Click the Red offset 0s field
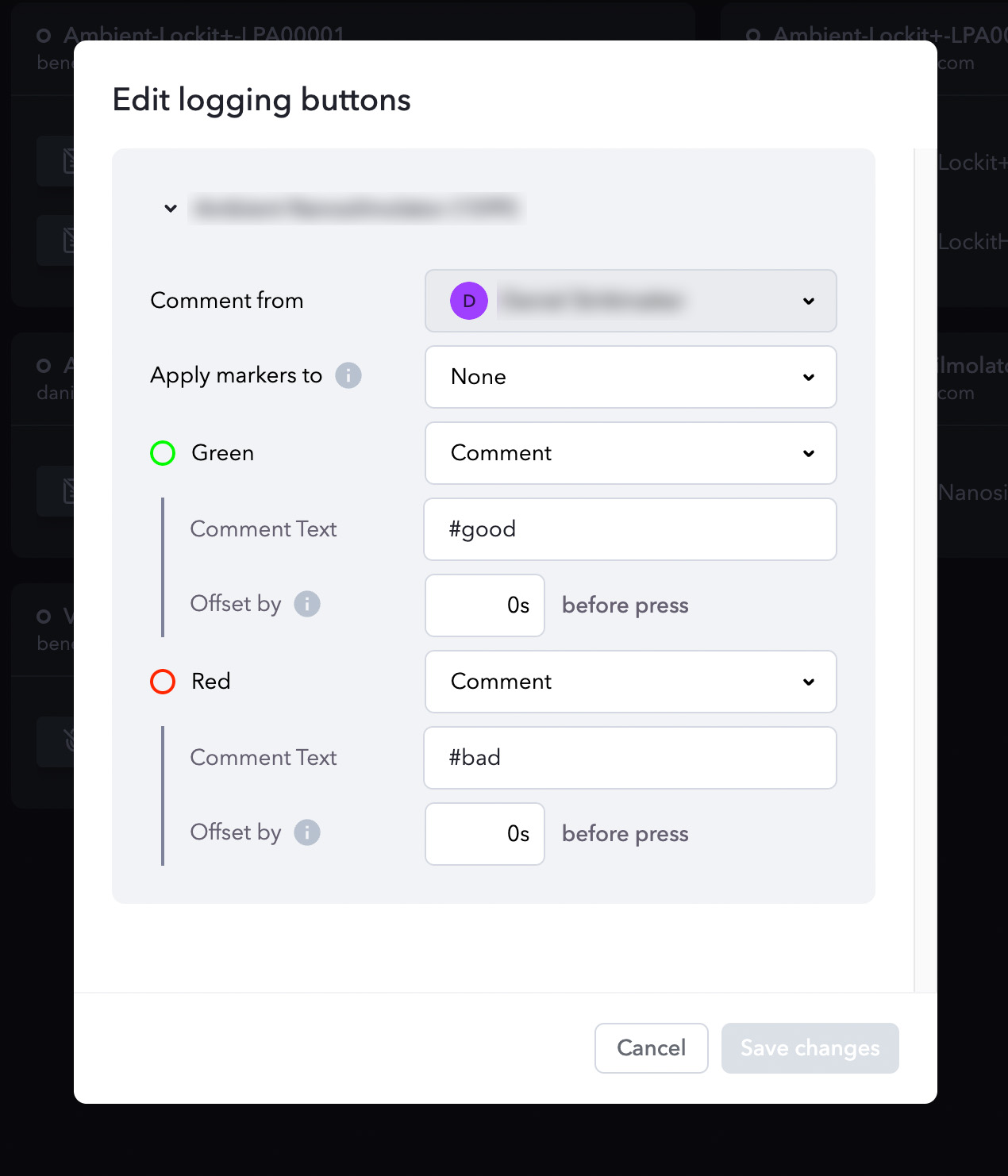Viewport: 1008px width, 1176px height. click(x=485, y=834)
